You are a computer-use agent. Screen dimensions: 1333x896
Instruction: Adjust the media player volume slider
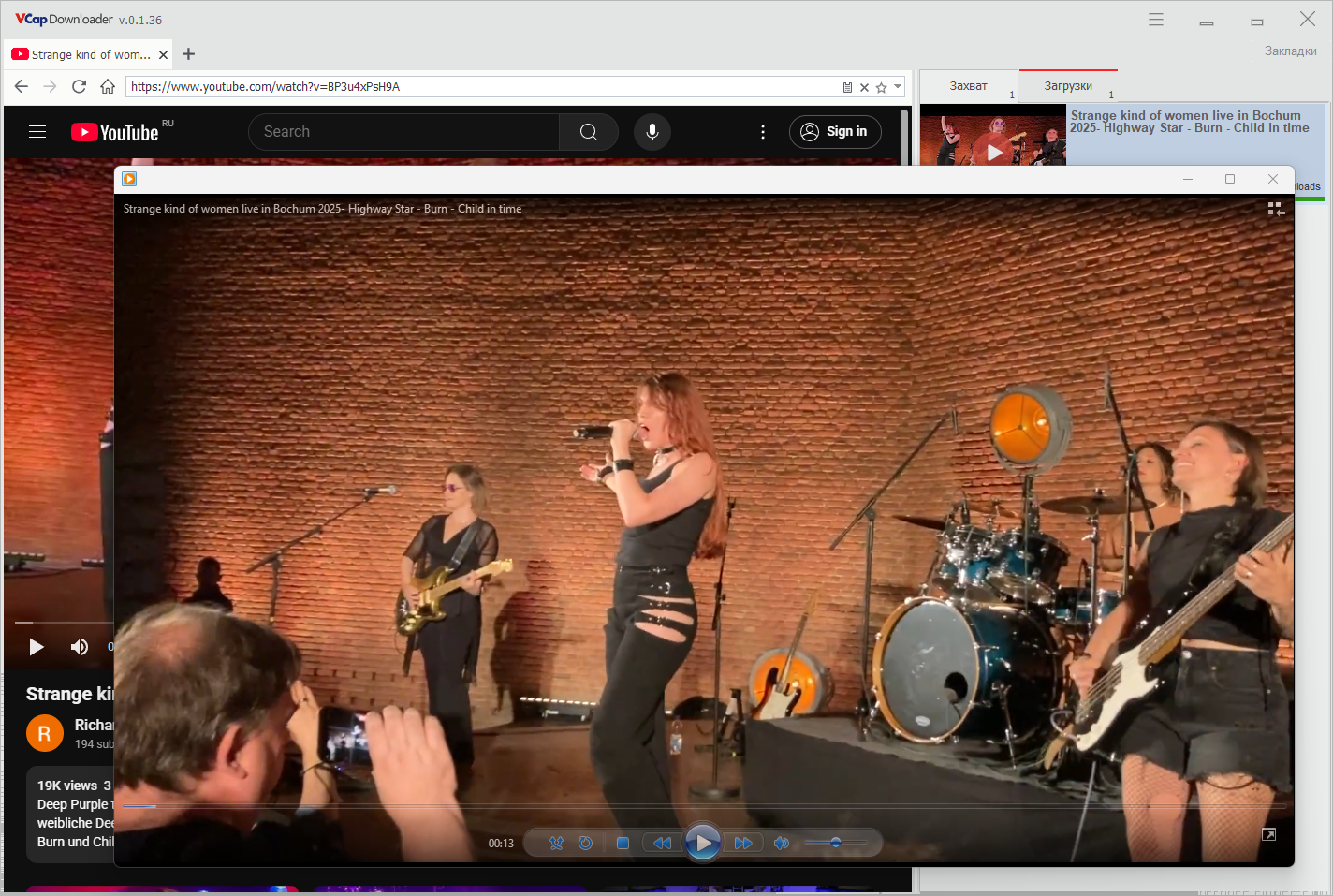pyautogui.click(x=835, y=844)
